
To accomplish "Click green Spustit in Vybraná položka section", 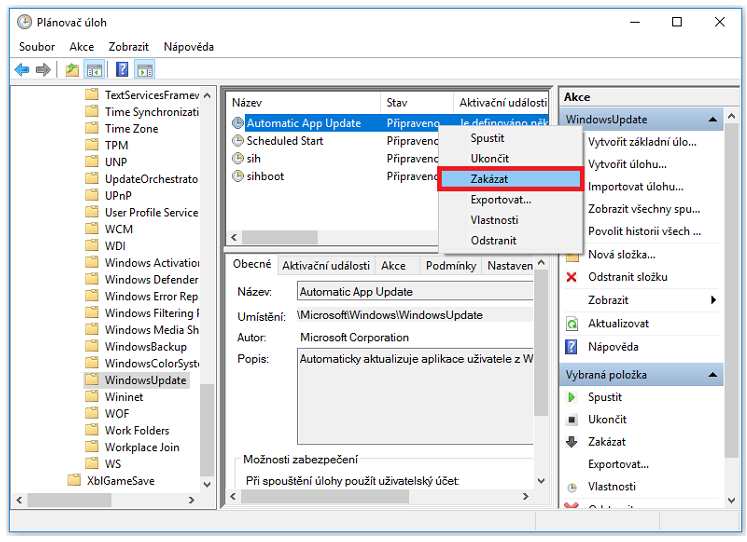I will (x=605, y=397).
